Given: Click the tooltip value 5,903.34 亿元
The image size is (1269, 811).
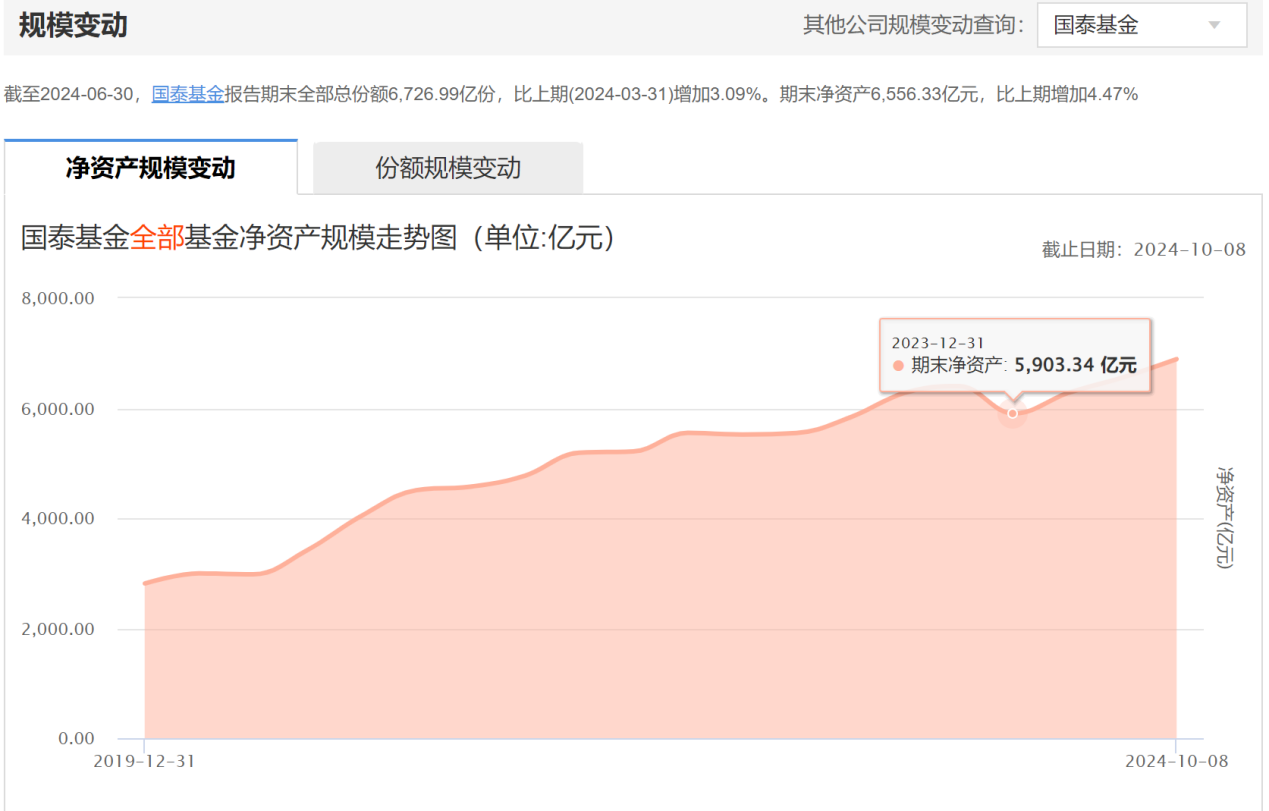Looking at the screenshot, I should pos(1075,366).
